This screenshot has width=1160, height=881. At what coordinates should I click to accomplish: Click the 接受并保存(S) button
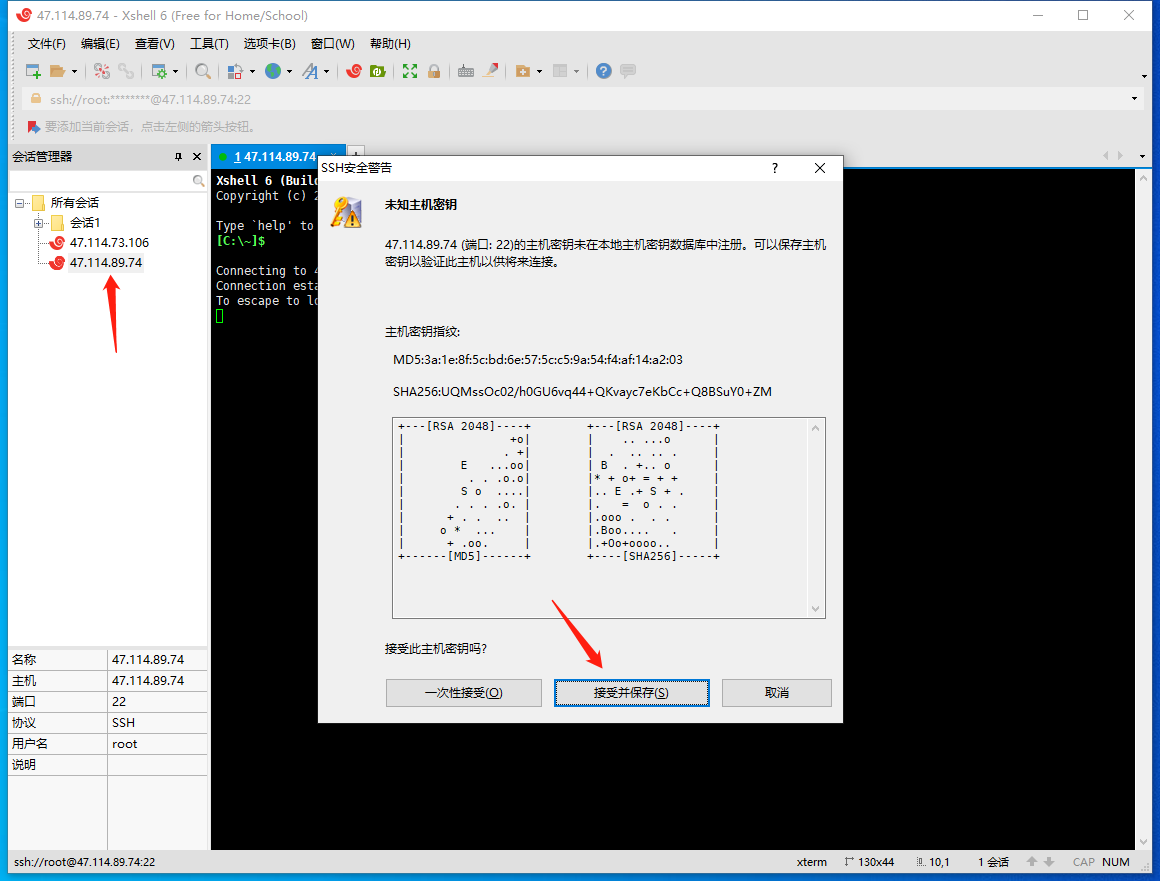[631, 693]
